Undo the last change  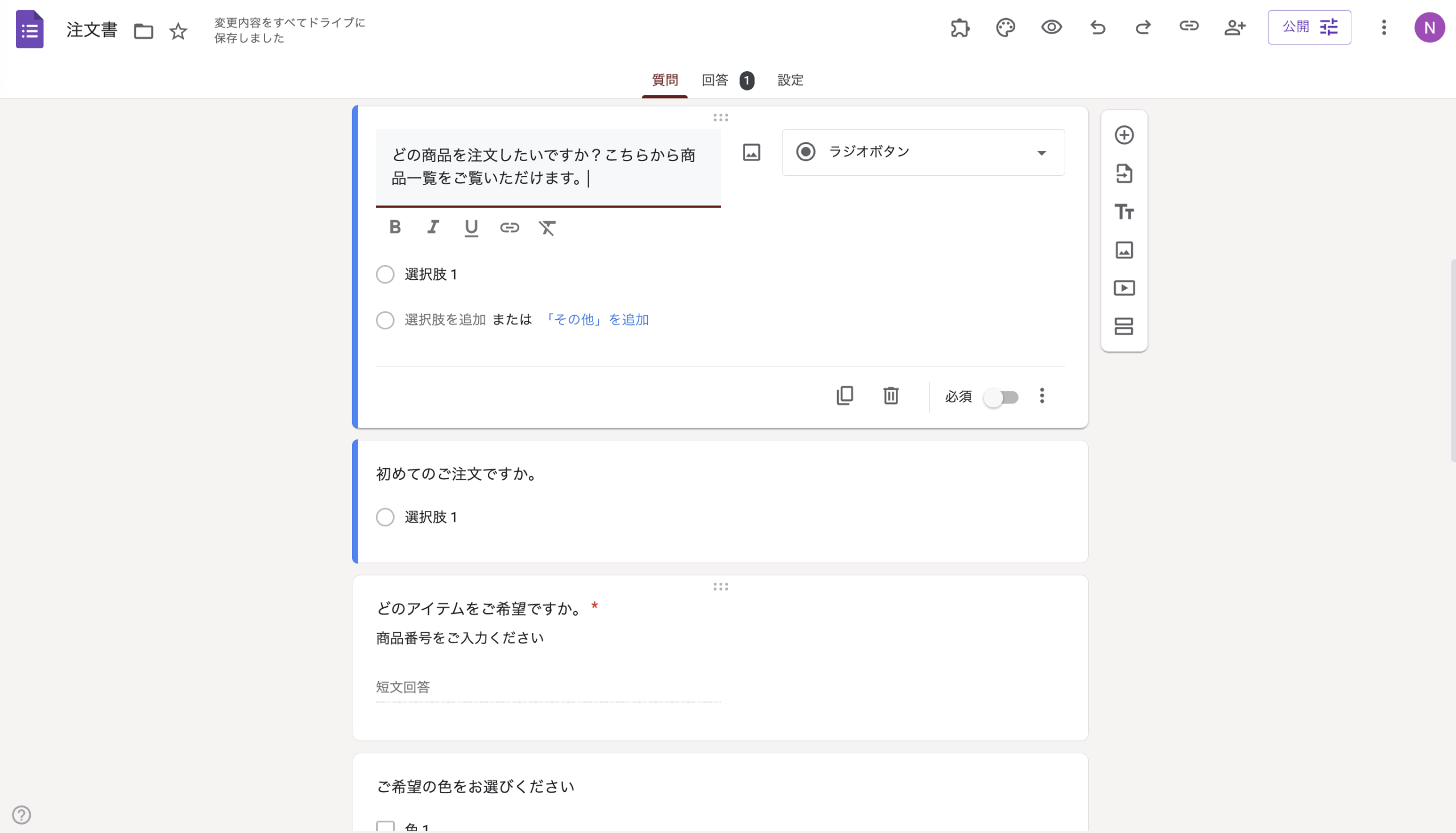(x=1098, y=27)
